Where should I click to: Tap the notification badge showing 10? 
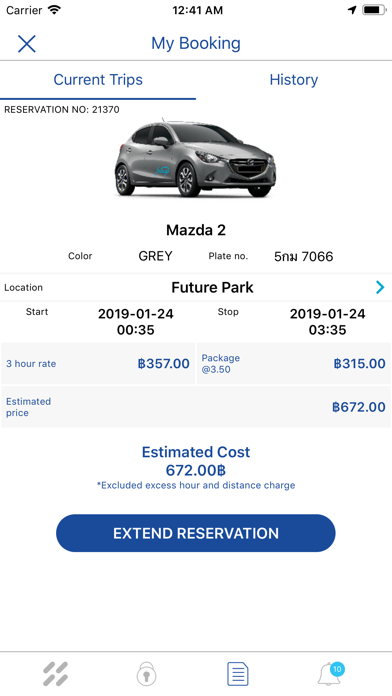coord(337,669)
